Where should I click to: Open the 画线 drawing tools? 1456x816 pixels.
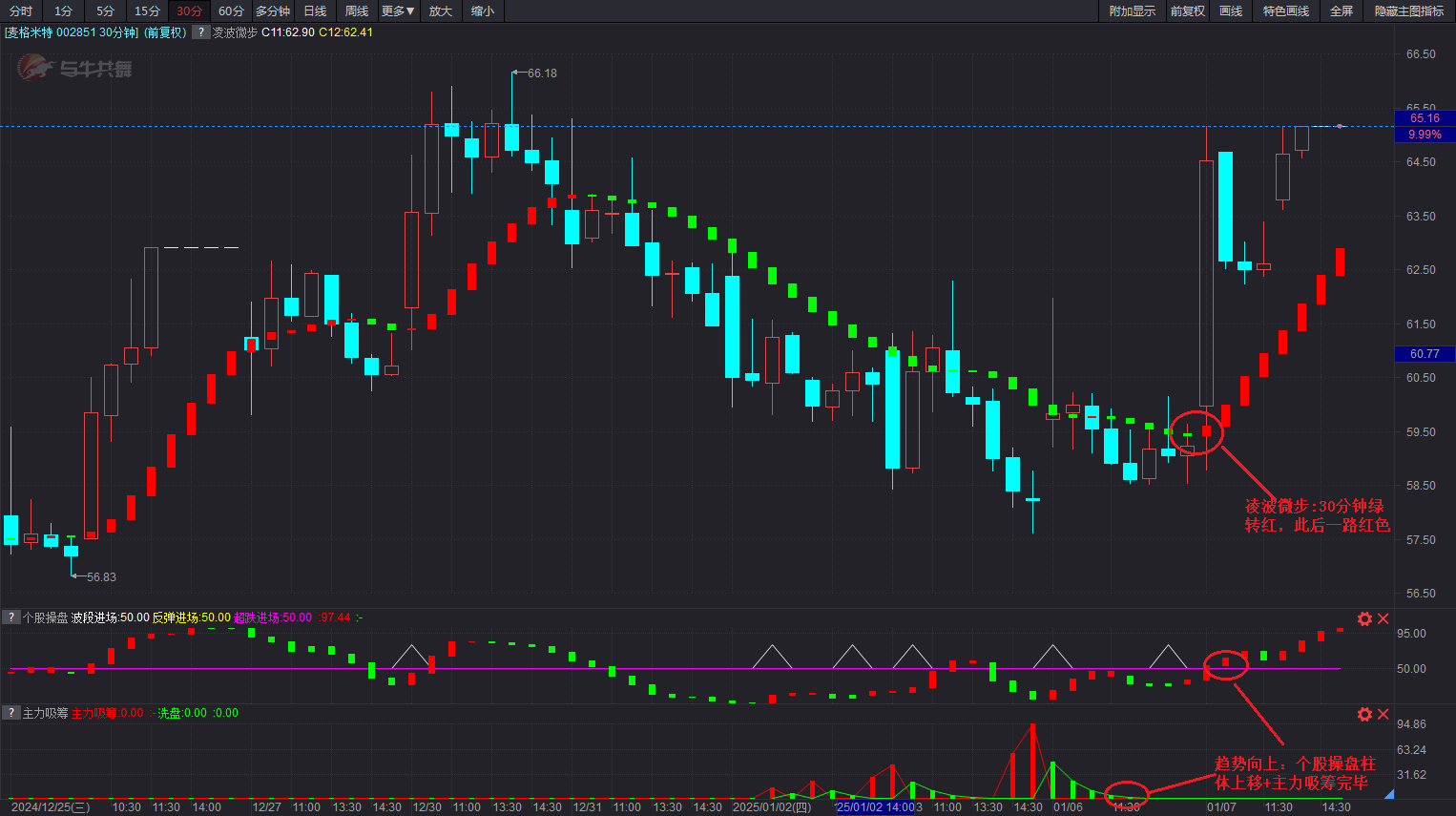point(1231,11)
